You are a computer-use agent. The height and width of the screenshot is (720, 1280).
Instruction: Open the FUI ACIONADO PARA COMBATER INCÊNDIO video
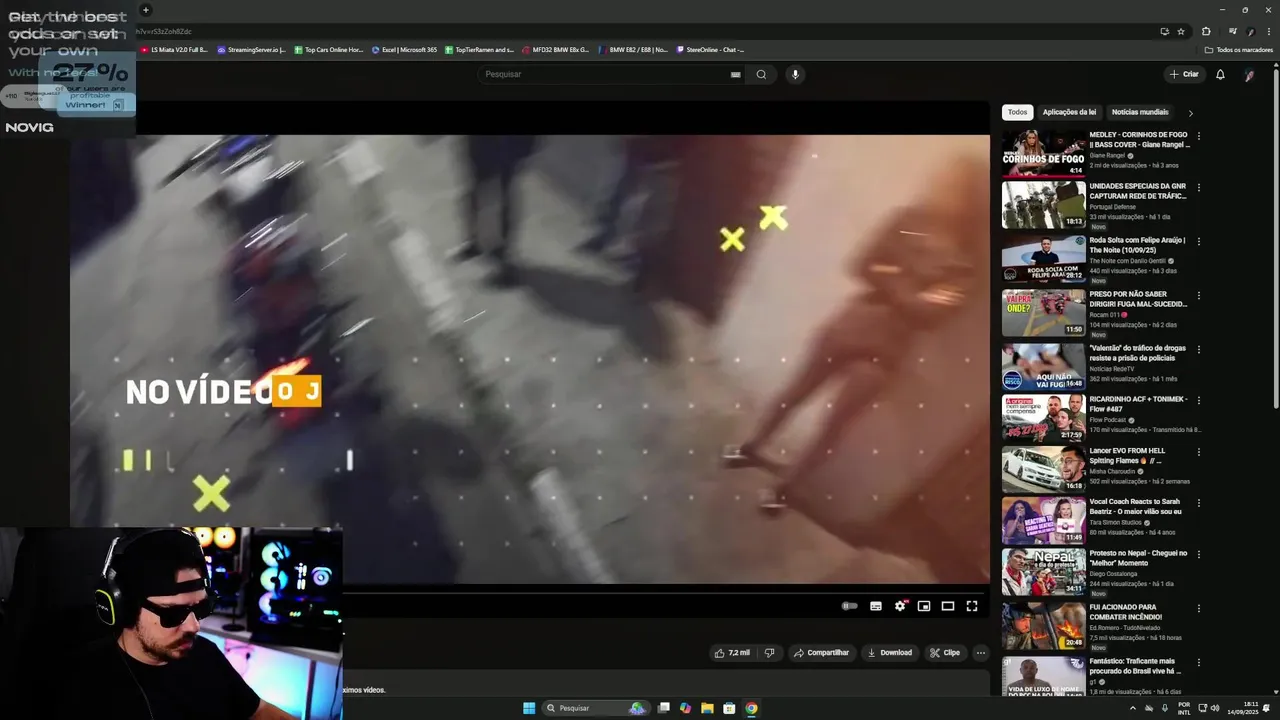point(1044,626)
